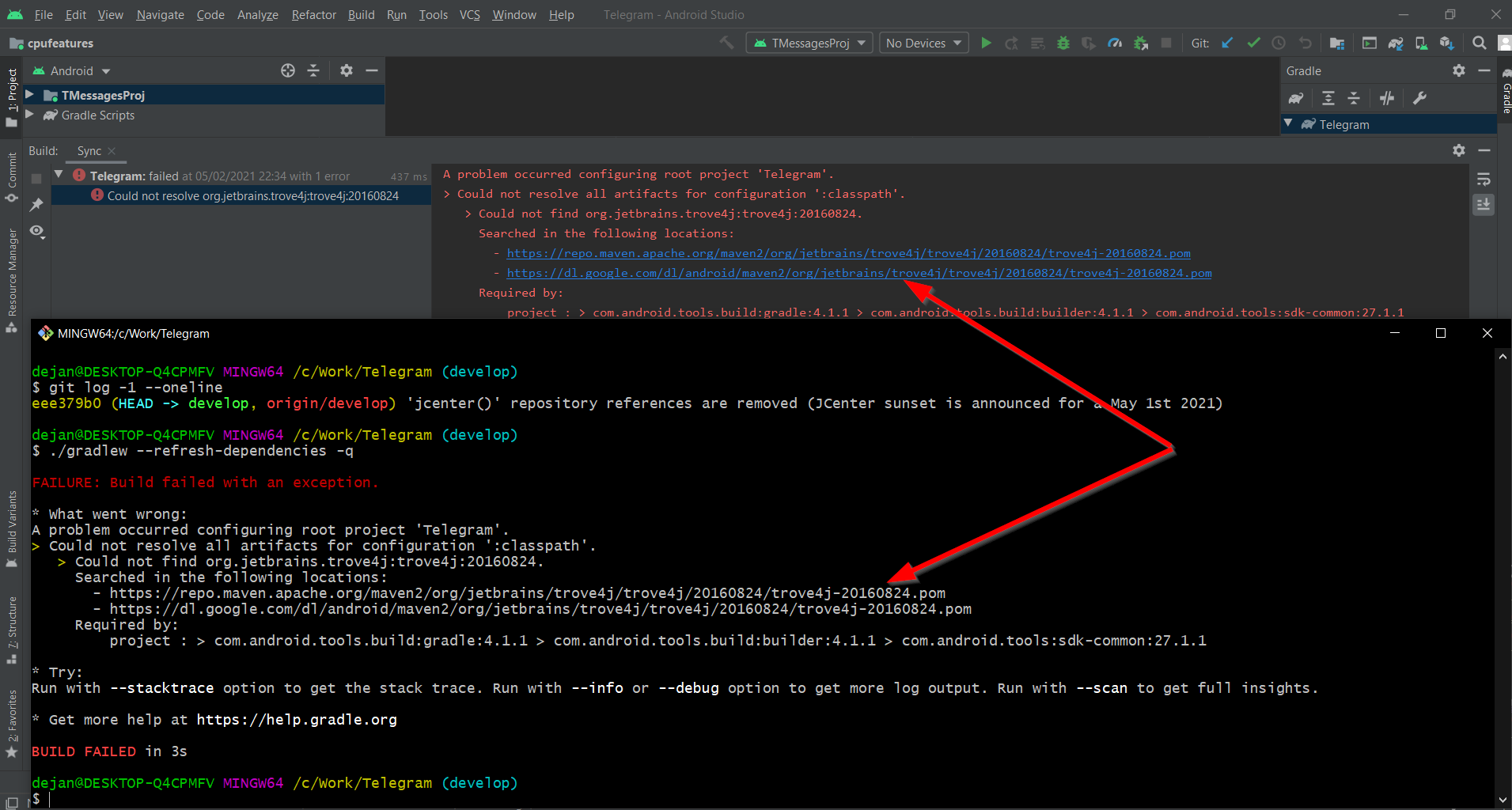
Task: Click Git Update Project blue arrow
Action: point(1227,43)
